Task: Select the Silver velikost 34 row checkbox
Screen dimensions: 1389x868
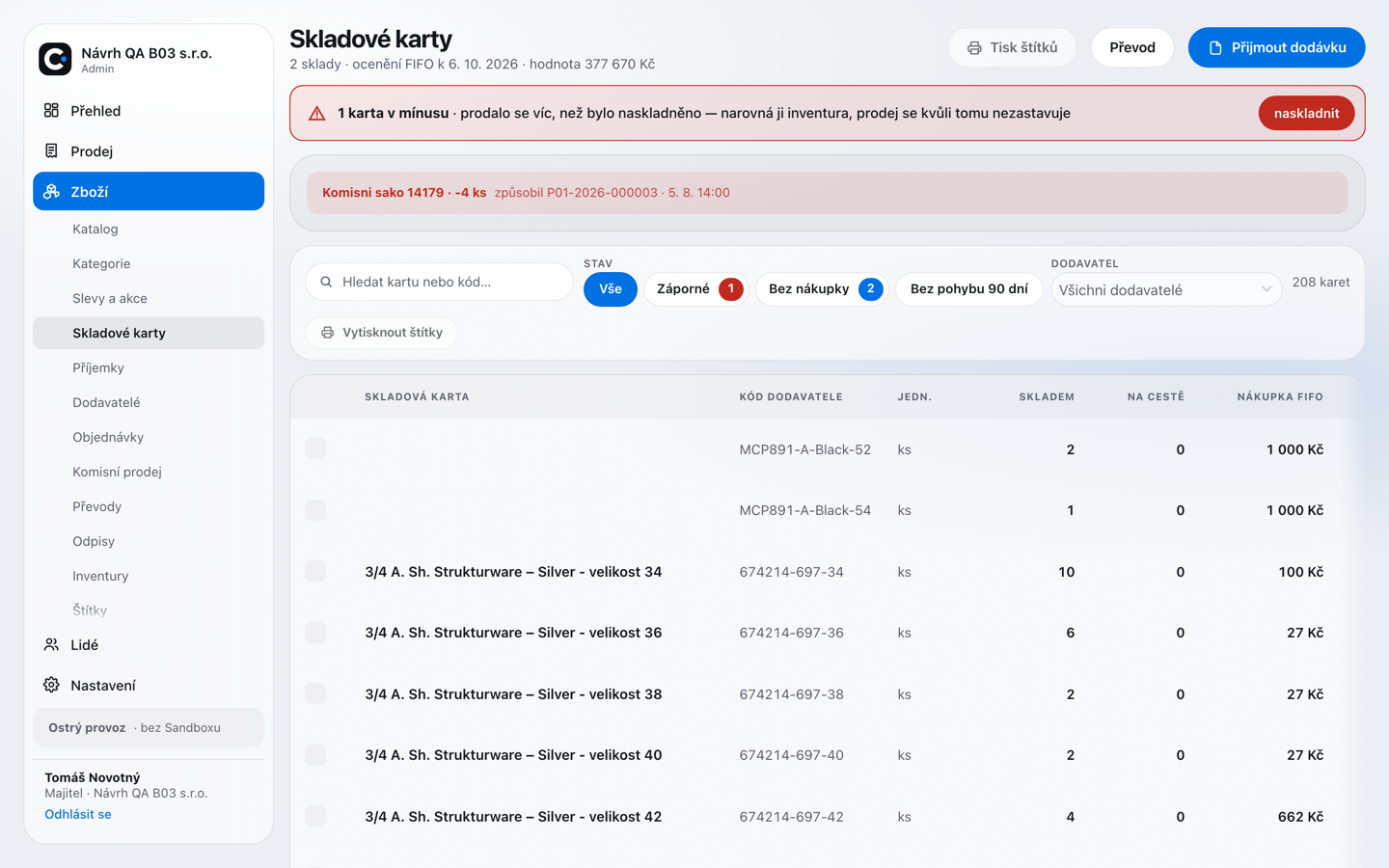Action: click(315, 571)
